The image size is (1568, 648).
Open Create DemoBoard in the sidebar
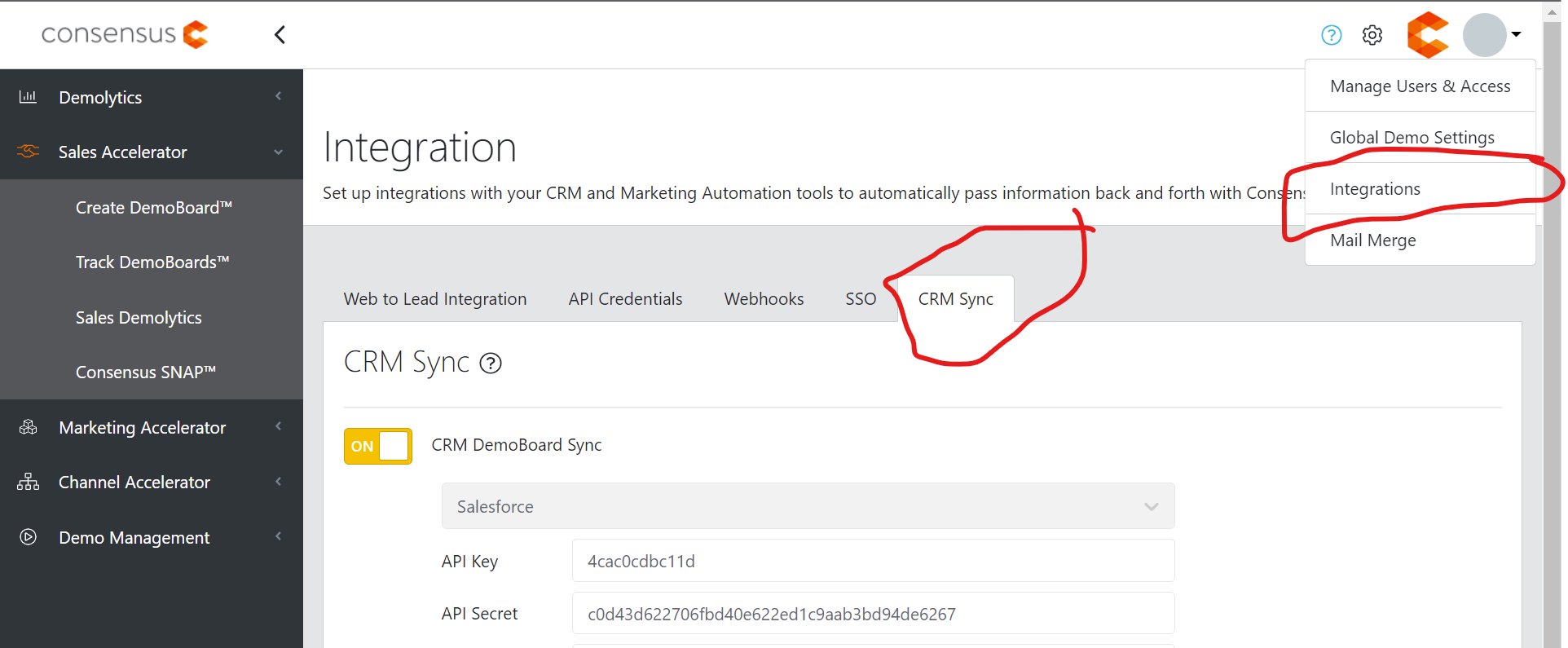click(154, 207)
